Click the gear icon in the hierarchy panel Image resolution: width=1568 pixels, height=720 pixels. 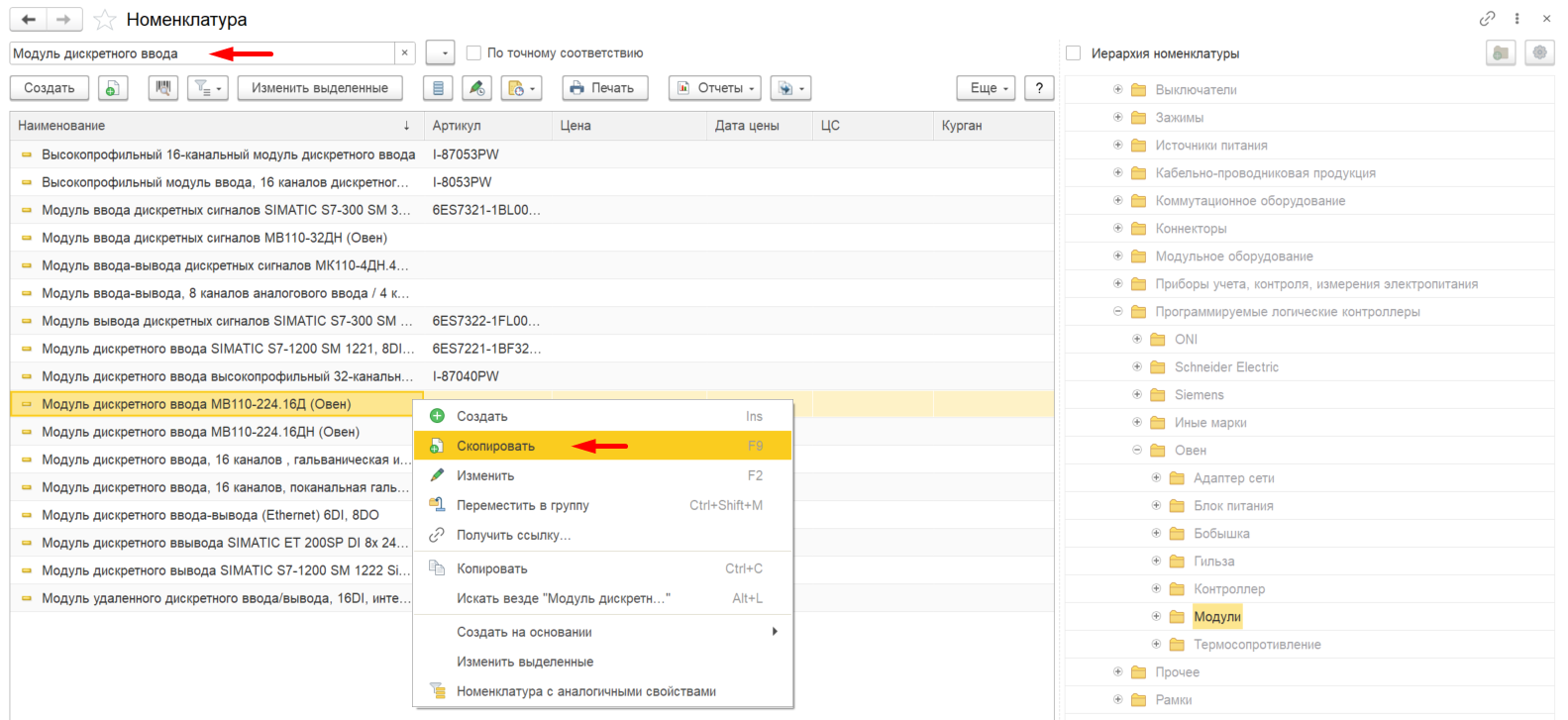click(1539, 52)
